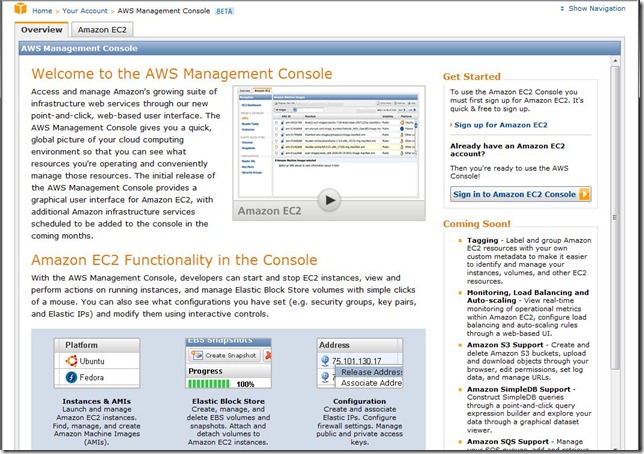Click the vertical scrollbar thumb
644x454 pixels.
click(x=615, y=218)
